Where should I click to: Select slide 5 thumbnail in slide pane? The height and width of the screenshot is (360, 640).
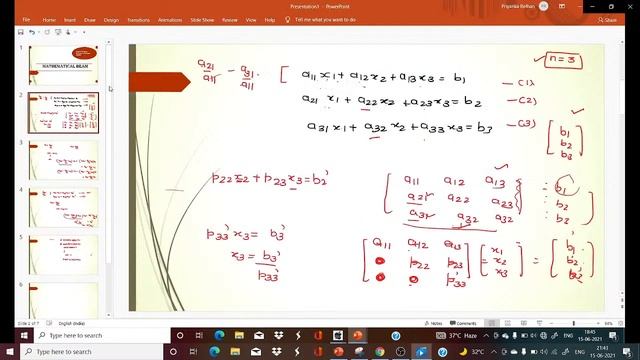[64, 255]
